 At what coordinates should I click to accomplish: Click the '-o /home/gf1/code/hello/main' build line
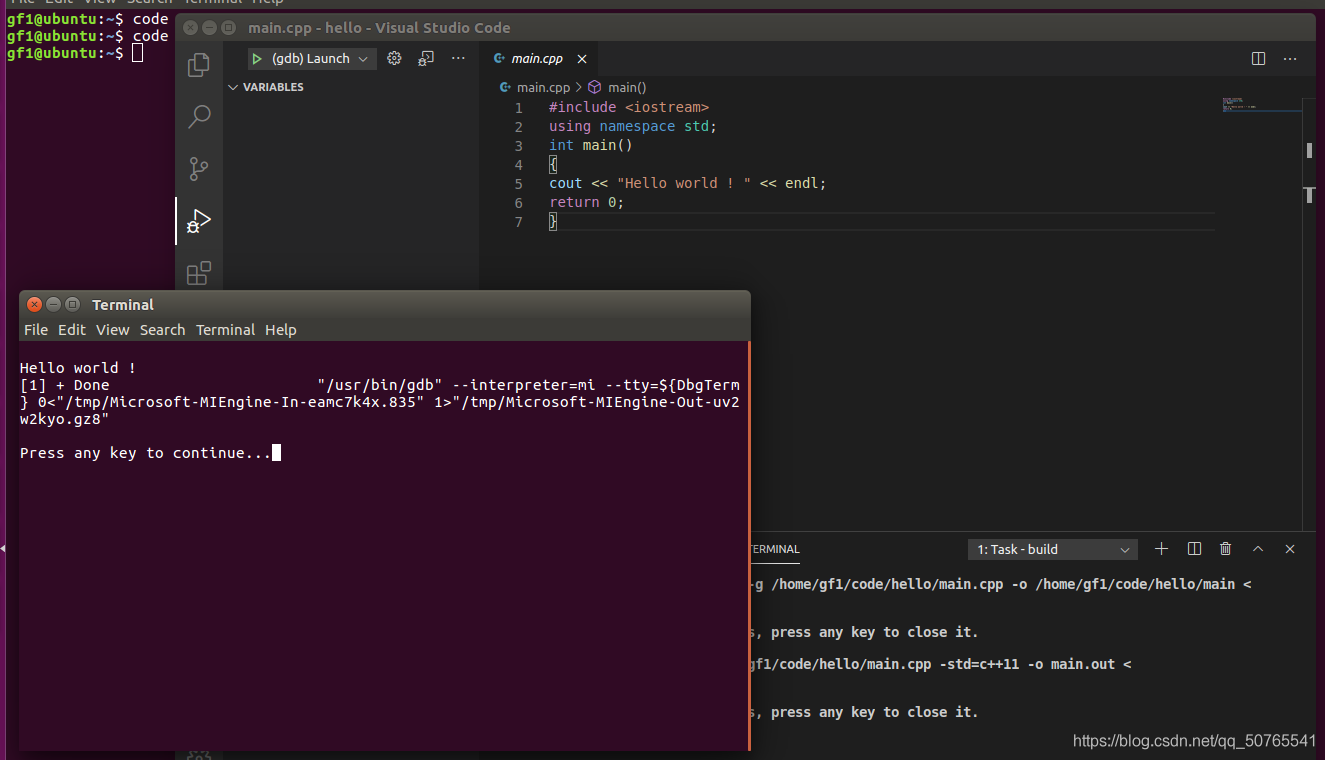pyautogui.click(x=999, y=584)
